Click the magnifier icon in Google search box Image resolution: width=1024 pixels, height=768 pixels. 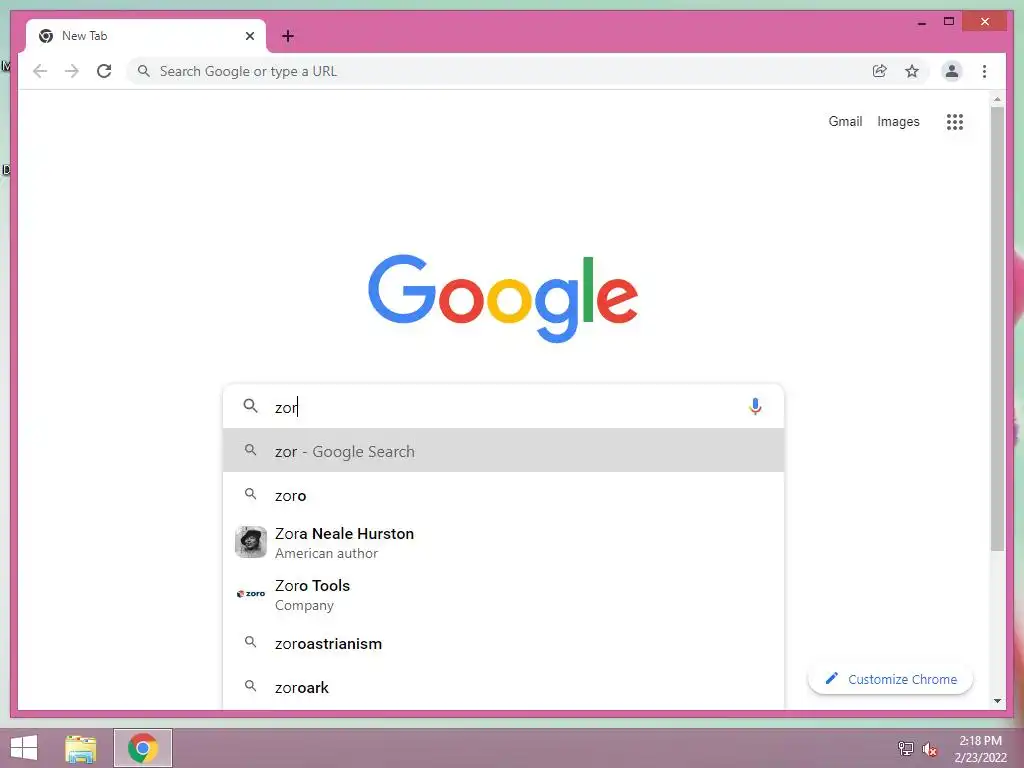250,406
